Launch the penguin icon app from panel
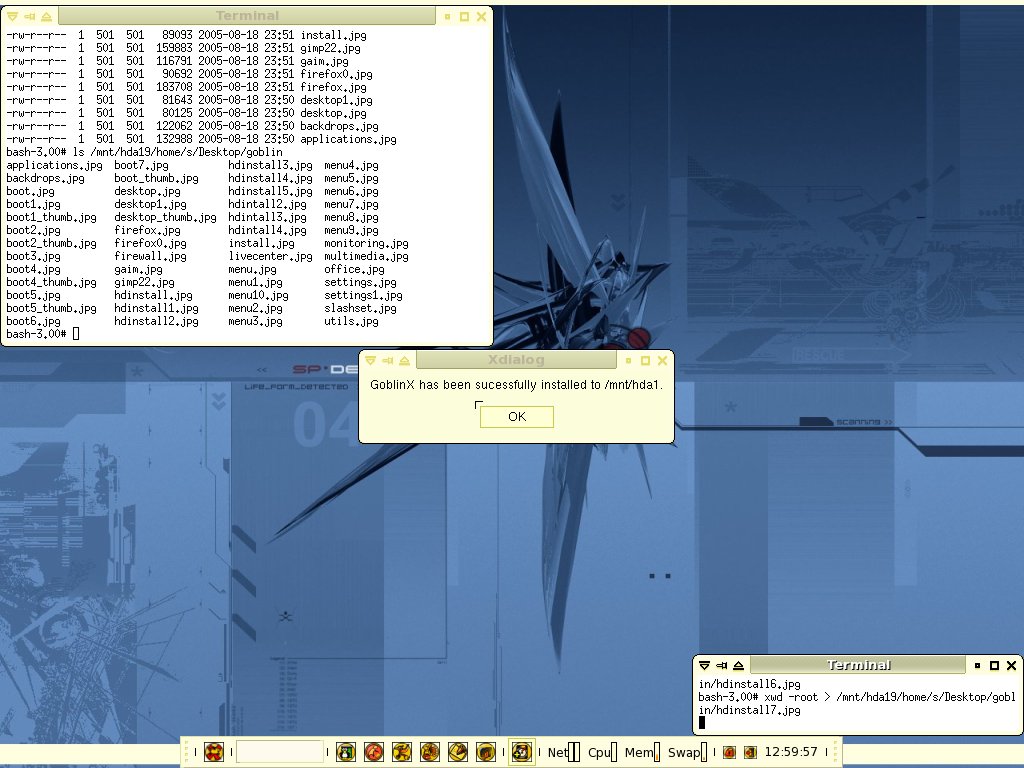This screenshot has height=768, width=1024. click(x=345, y=752)
